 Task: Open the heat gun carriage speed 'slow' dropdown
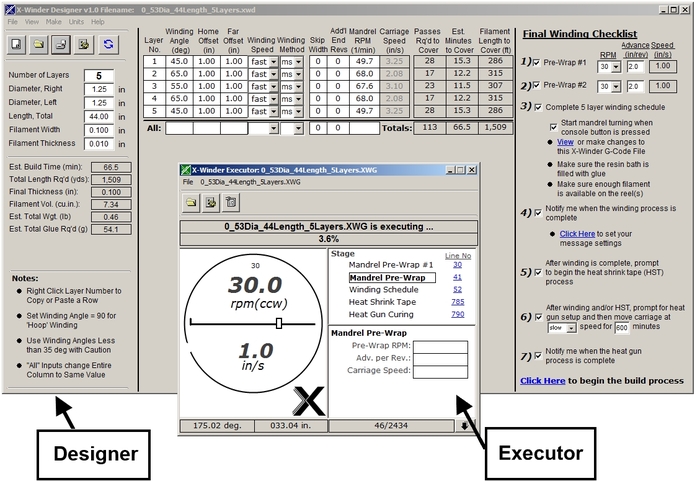tap(572, 328)
